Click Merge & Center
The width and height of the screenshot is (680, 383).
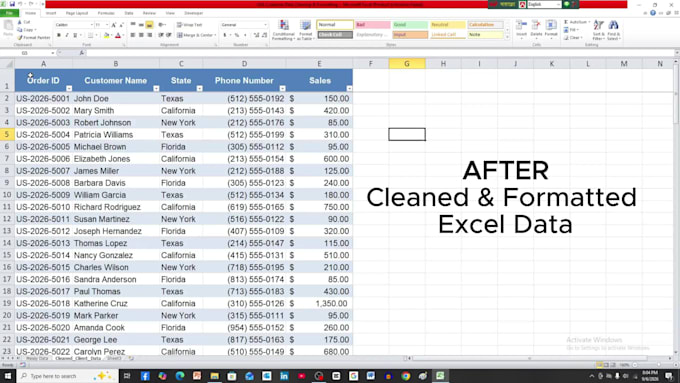point(196,35)
